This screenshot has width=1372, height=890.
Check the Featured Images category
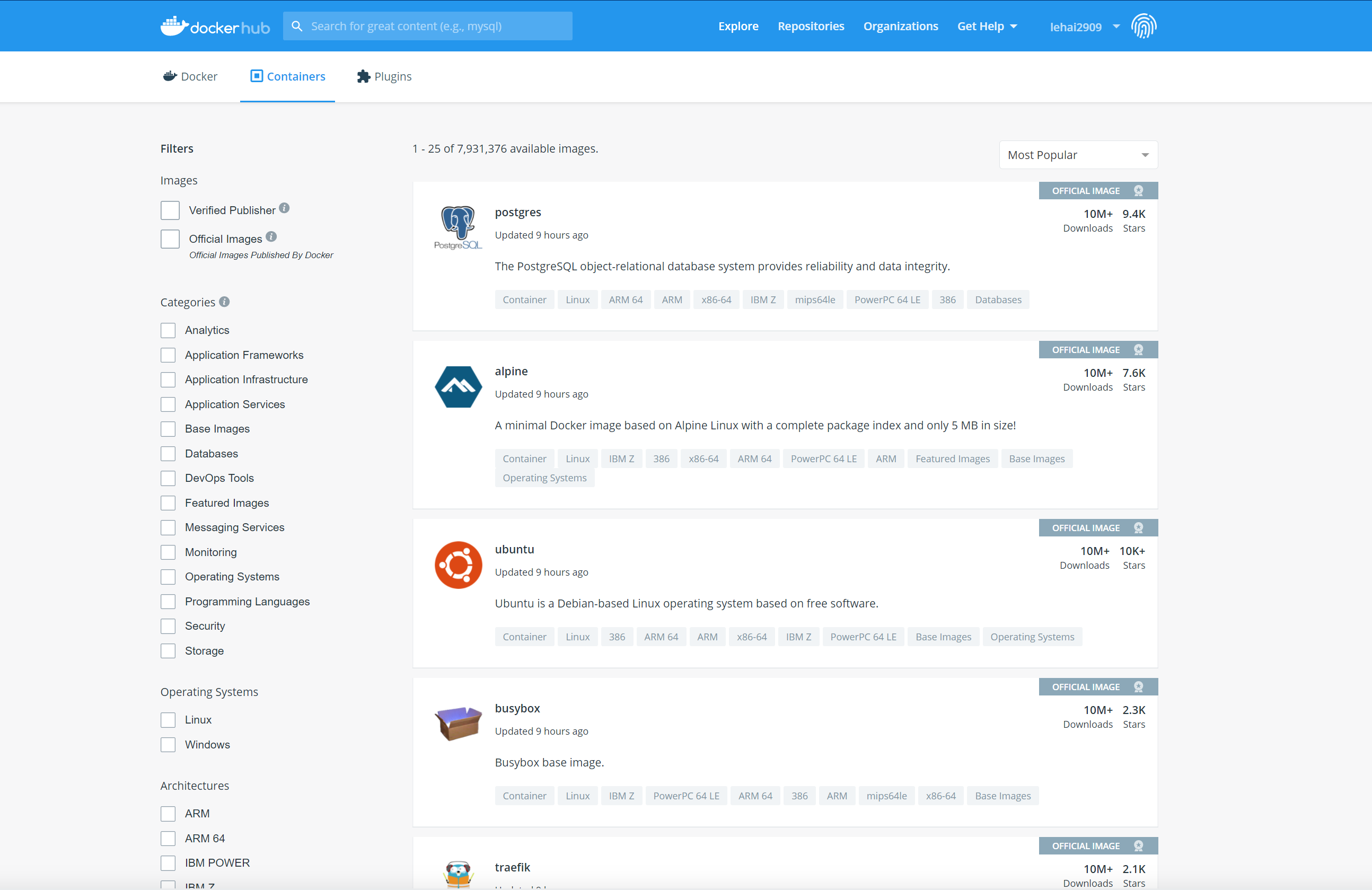[x=168, y=503]
